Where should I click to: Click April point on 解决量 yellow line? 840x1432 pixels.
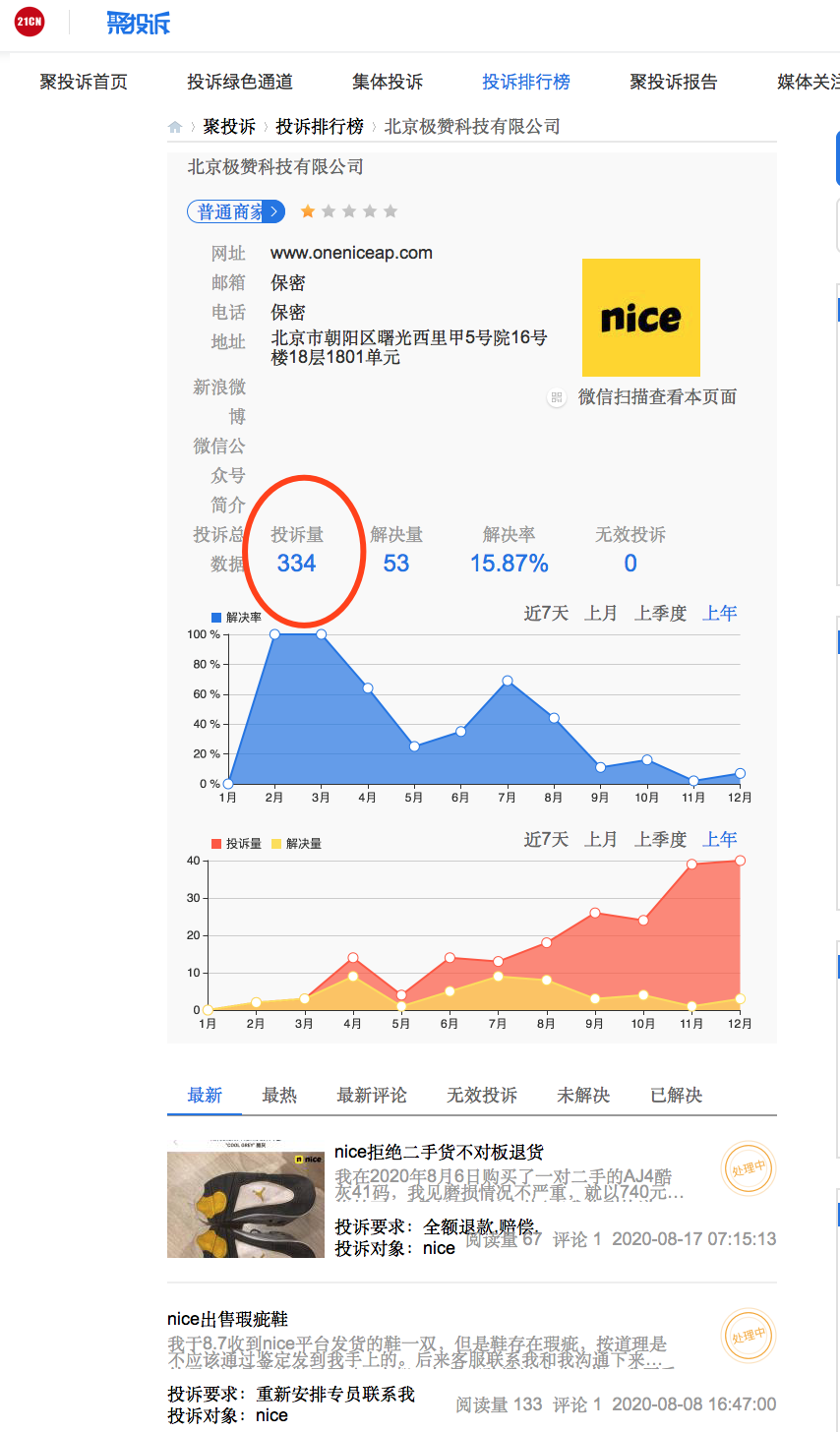click(x=352, y=977)
